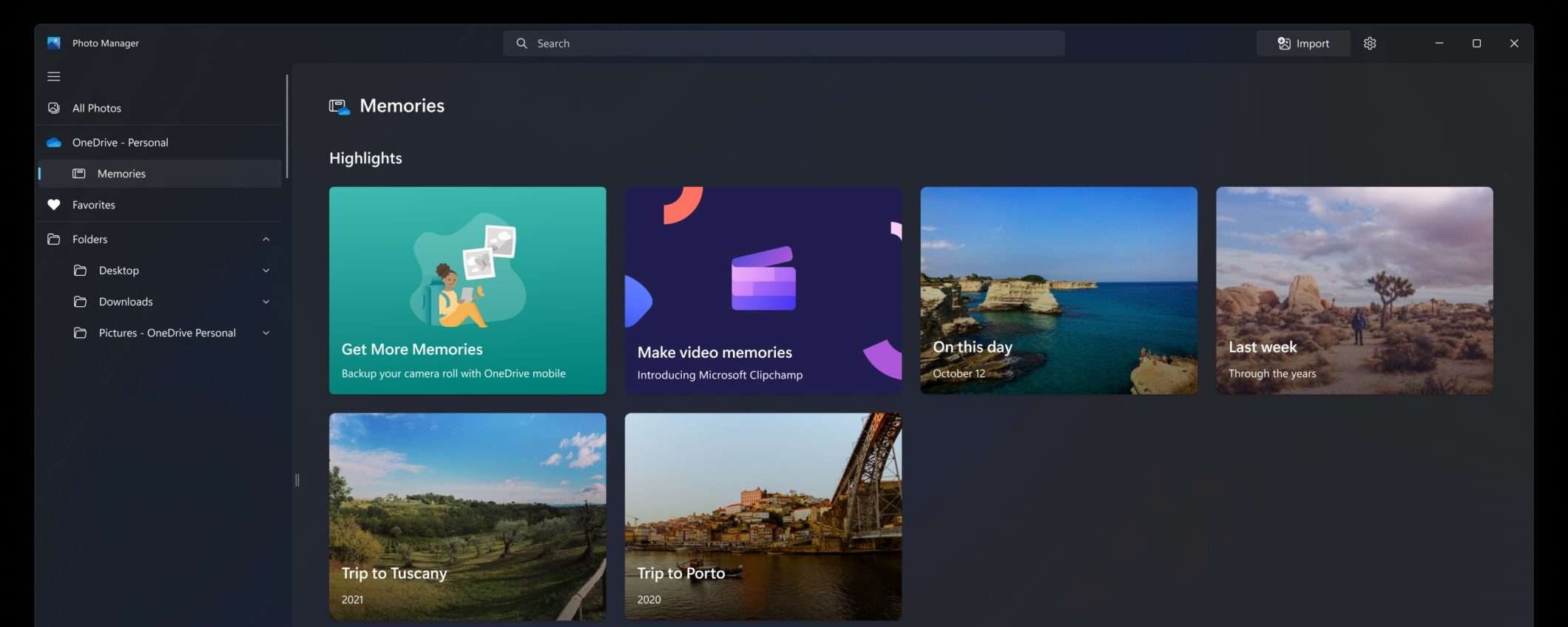Click the Import button
1568x627 pixels.
[x=1303, y=44]
